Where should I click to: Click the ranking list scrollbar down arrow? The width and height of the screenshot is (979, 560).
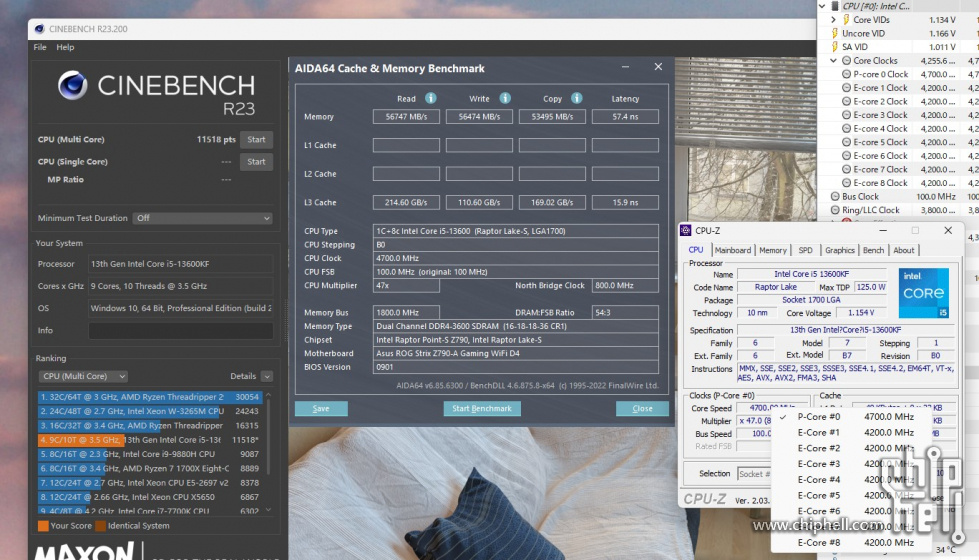pos(268,510)
